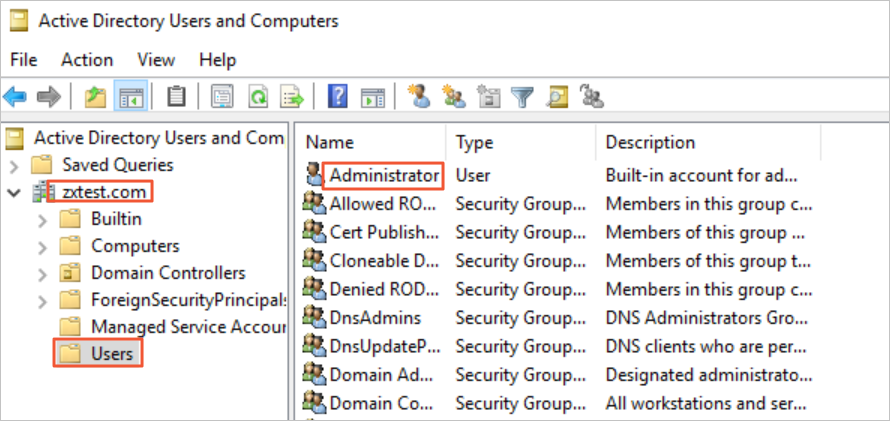Click Add to group toolbar icon

pos(591,97)
